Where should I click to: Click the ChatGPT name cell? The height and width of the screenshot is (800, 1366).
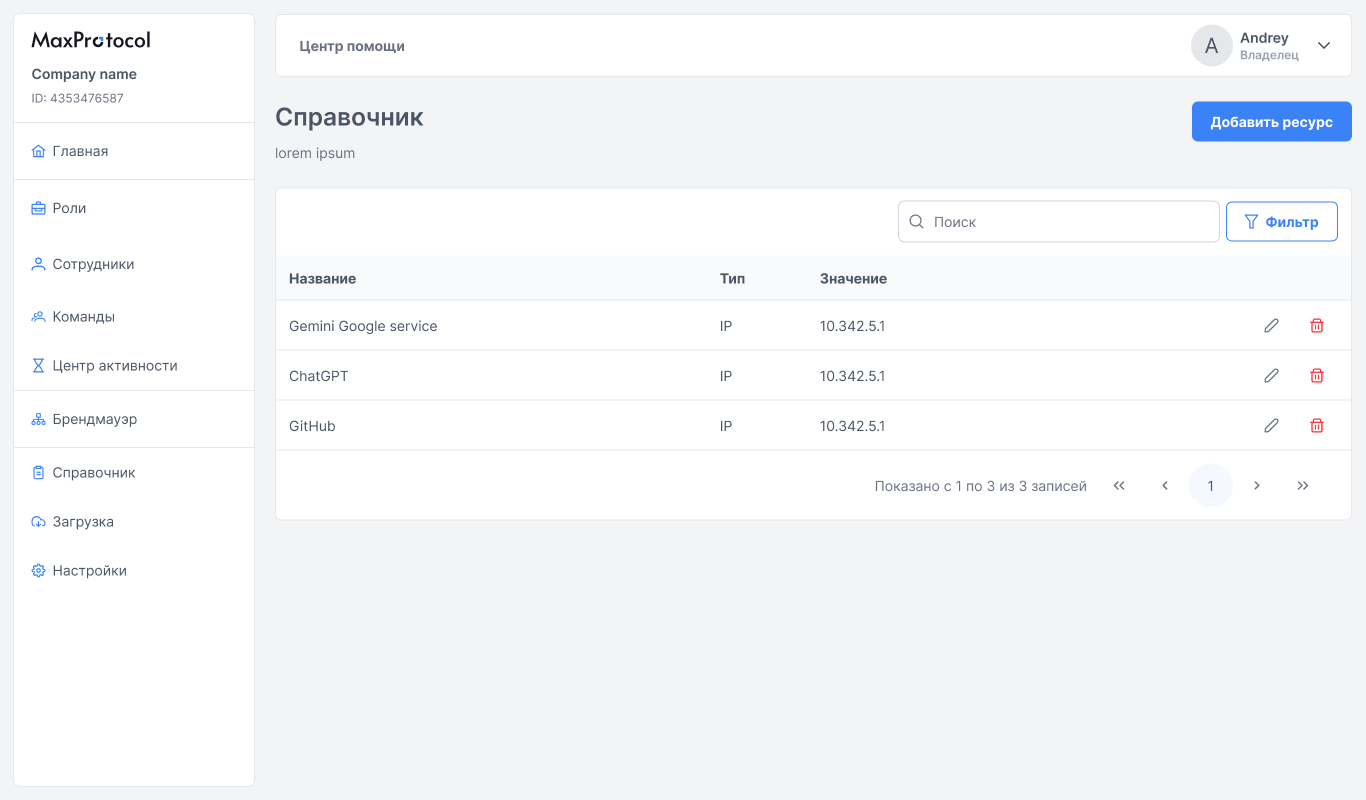point(318,376)
